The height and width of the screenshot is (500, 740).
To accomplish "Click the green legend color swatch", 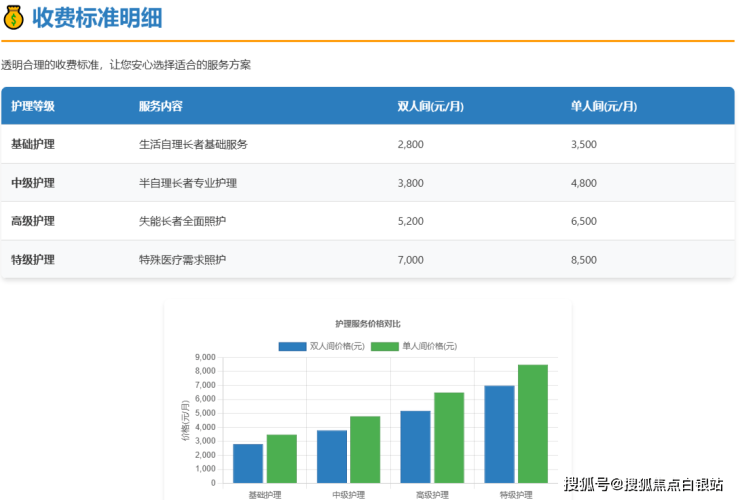I will pos(384,346).
